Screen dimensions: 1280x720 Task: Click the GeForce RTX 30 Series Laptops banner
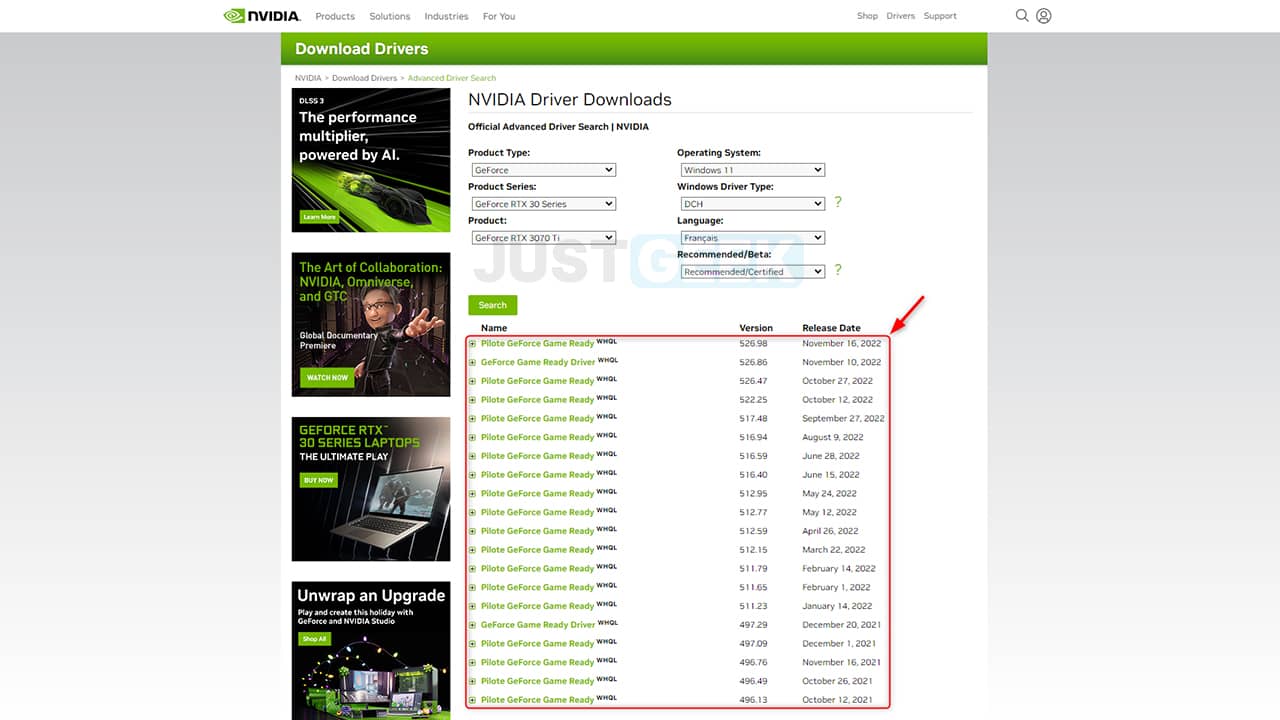371,489
